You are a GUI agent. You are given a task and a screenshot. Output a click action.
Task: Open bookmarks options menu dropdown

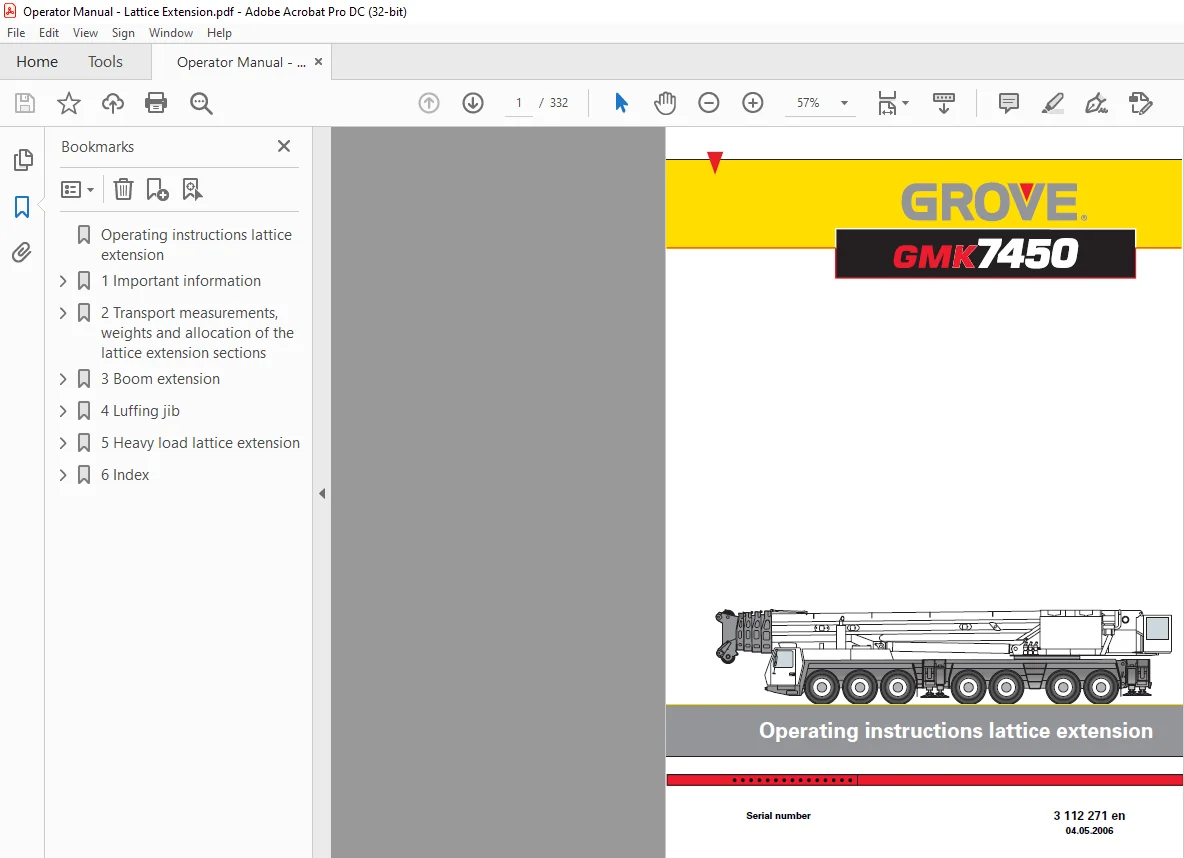pyautogui.click(x=77, y=189)
